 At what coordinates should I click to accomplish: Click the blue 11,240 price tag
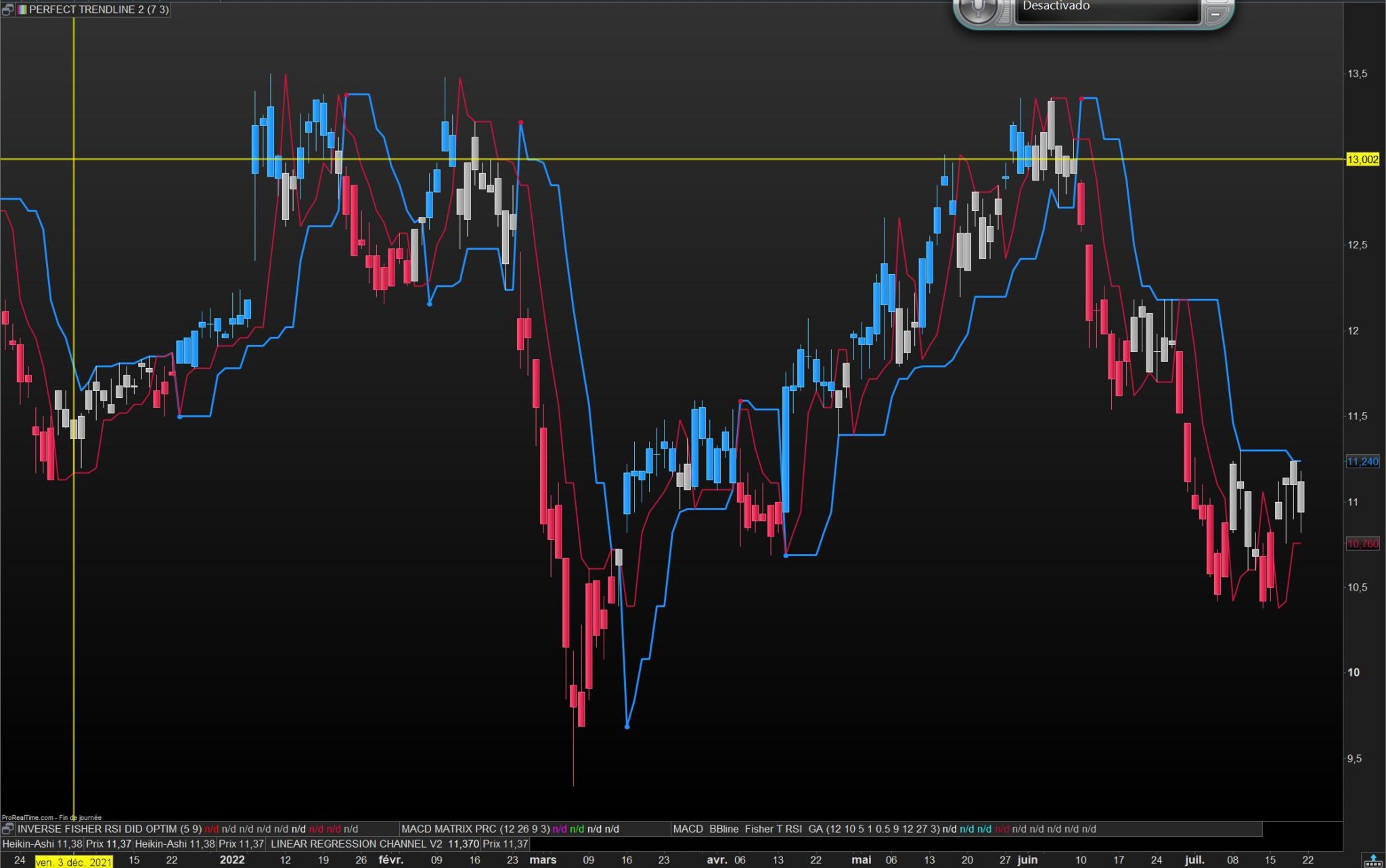click(1362, 461)
